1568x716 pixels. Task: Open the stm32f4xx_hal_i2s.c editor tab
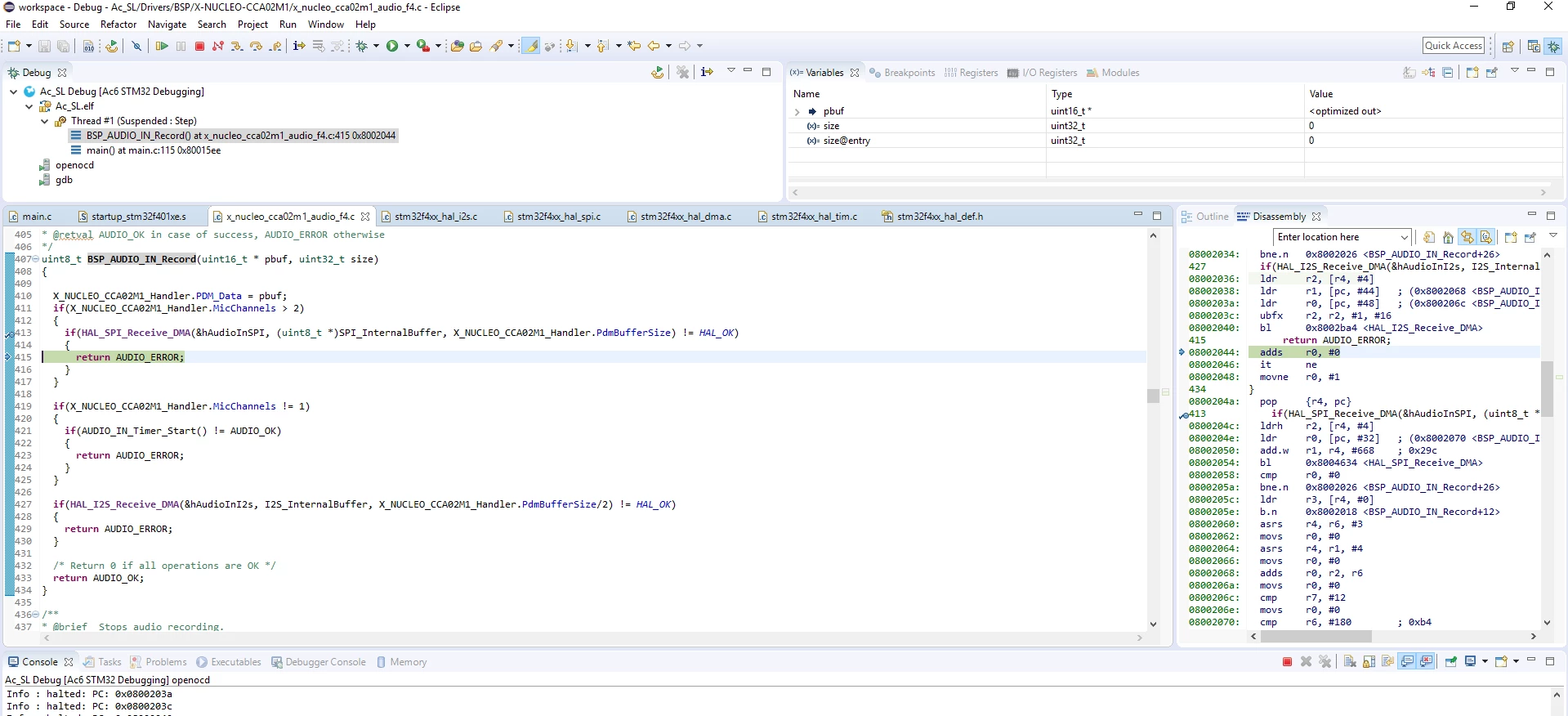[430, 217]
